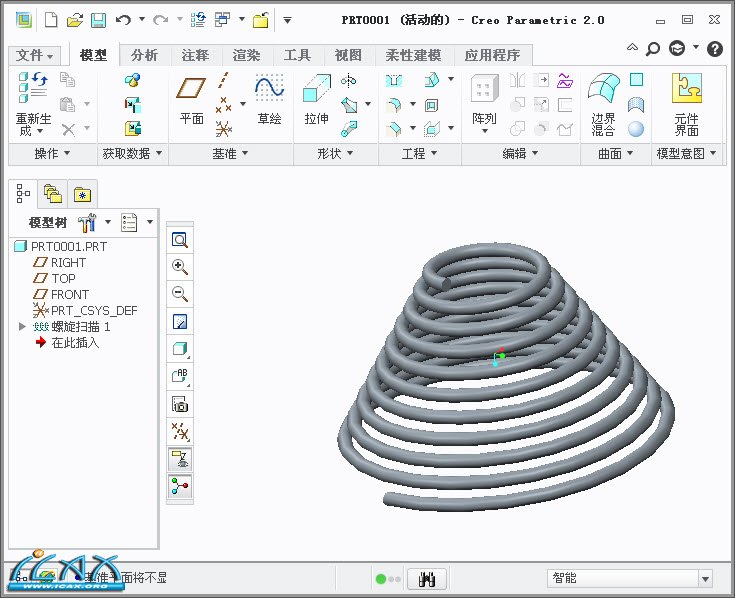Click the Pattern (阵列) tool
Viewport: 735px width, 598px height.
coord(484,102)
